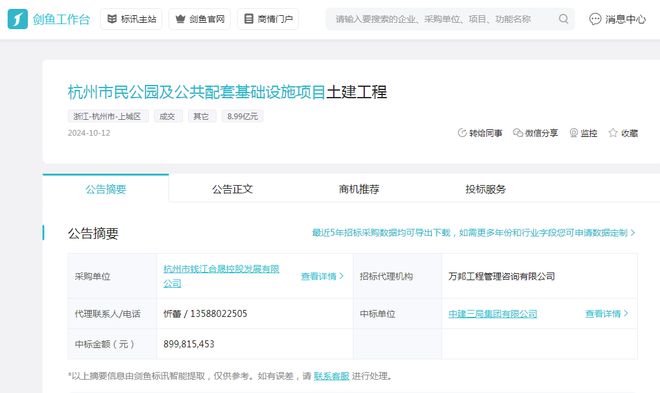This screenshot has height=393, width=660.
Task: Open the 商情门户 button
Action: point(268,19)
